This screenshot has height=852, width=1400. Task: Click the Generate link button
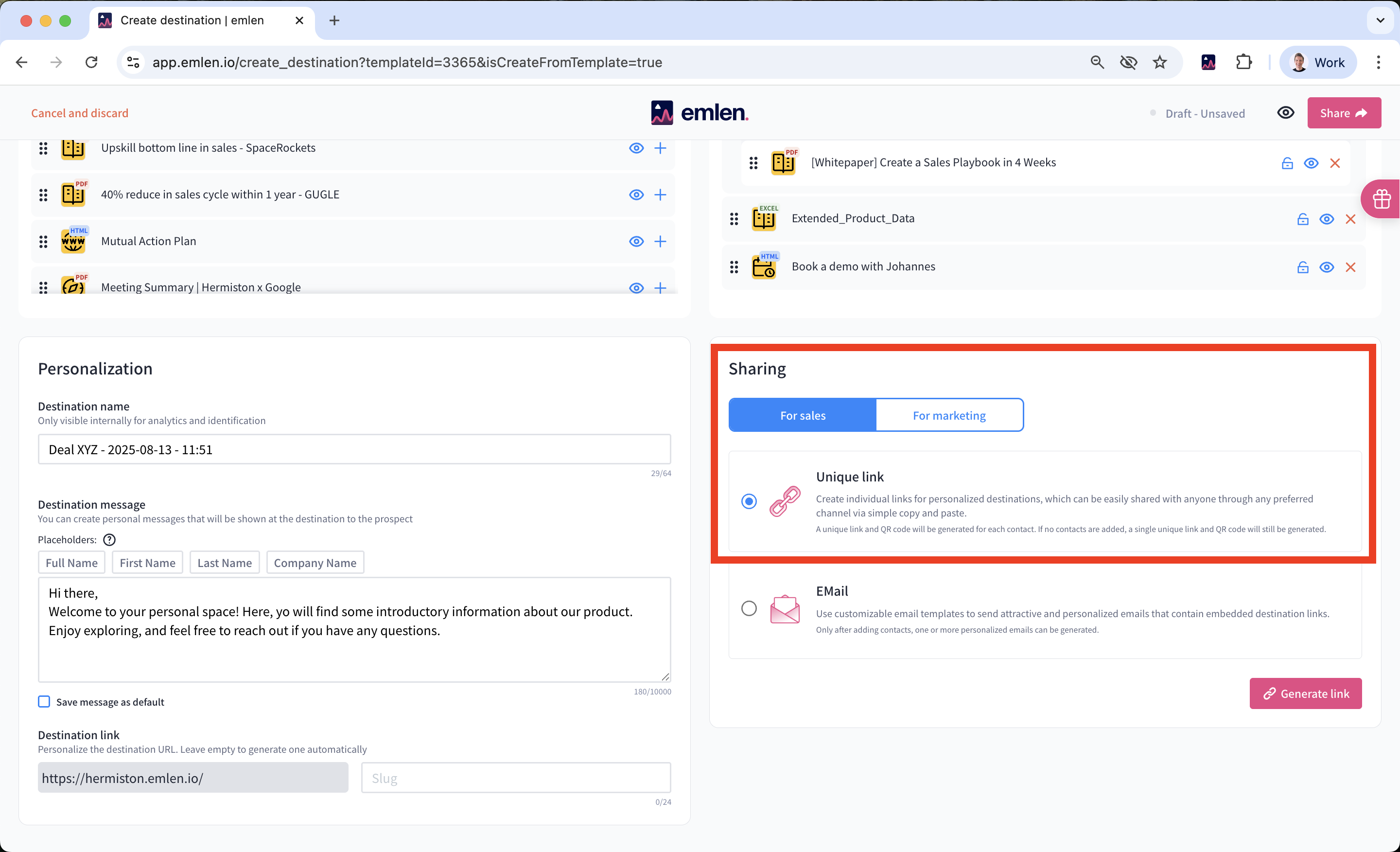coord(1305,693)
